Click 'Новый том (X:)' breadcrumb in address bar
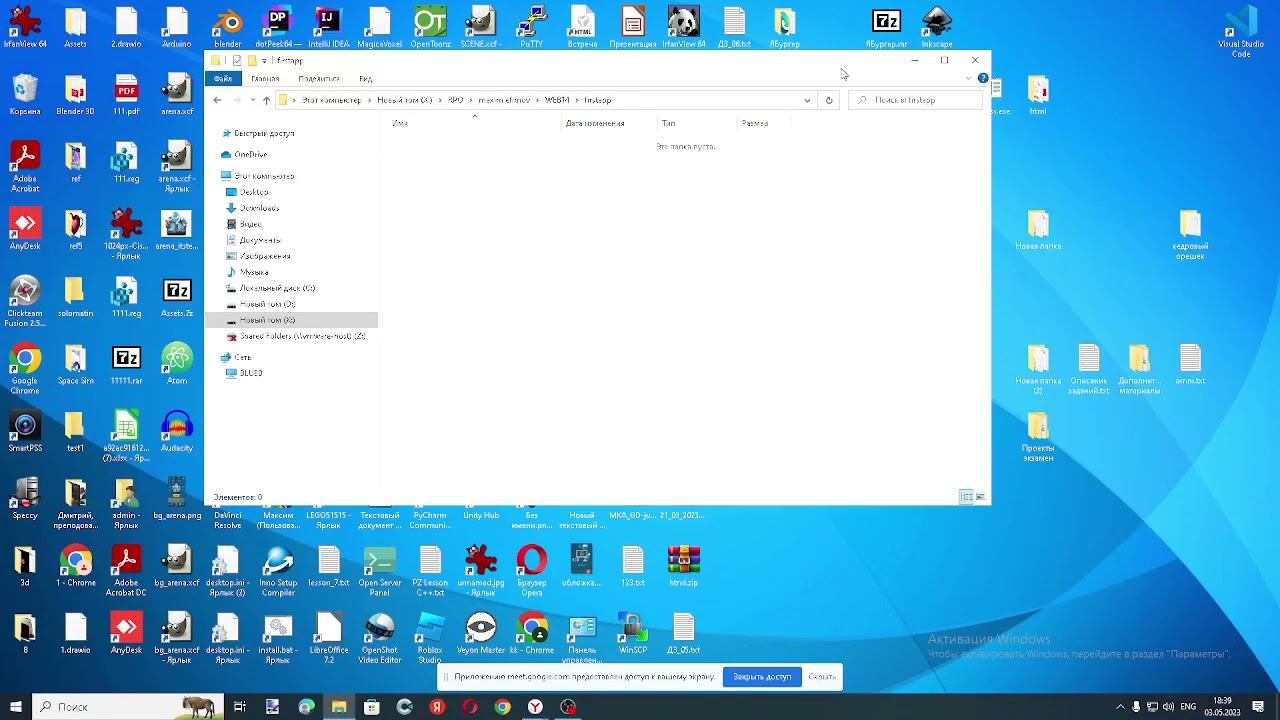Screen dimensions: 1280x720 click(x=404, y=100)
